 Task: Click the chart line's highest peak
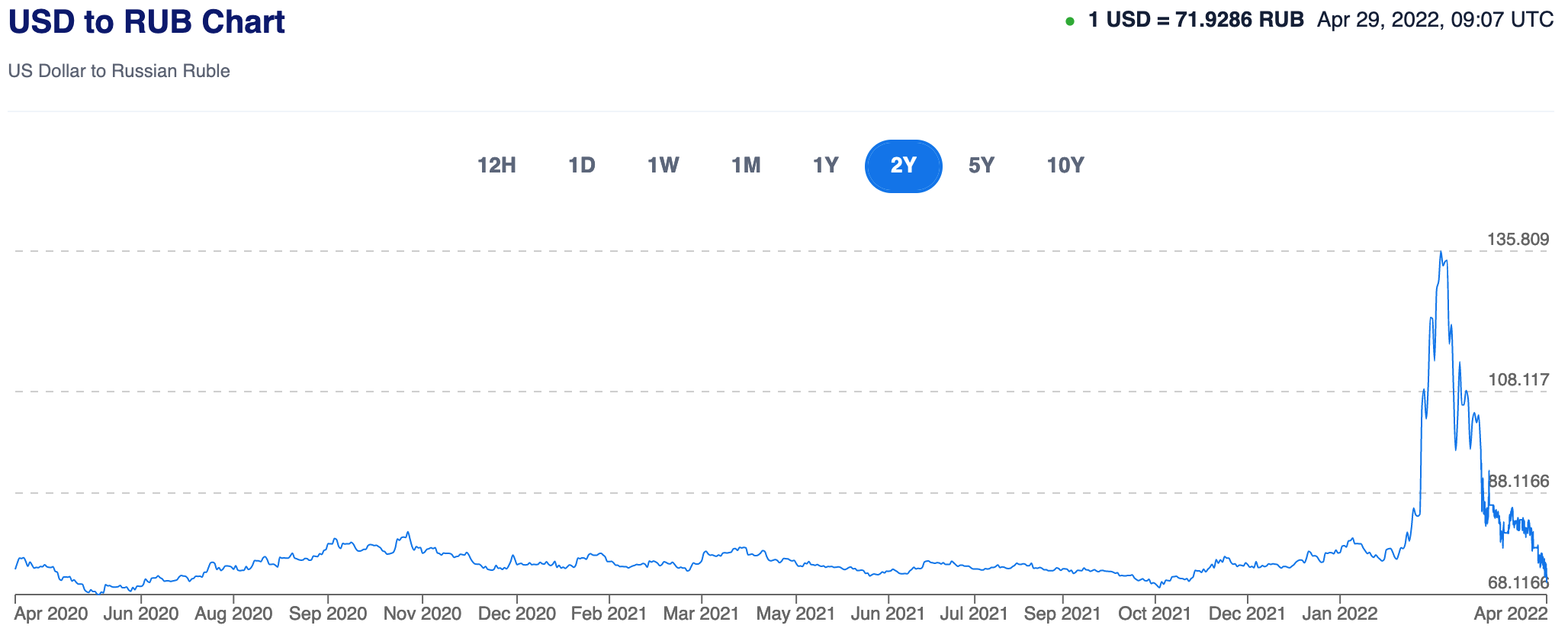(x=1440, y=252)
